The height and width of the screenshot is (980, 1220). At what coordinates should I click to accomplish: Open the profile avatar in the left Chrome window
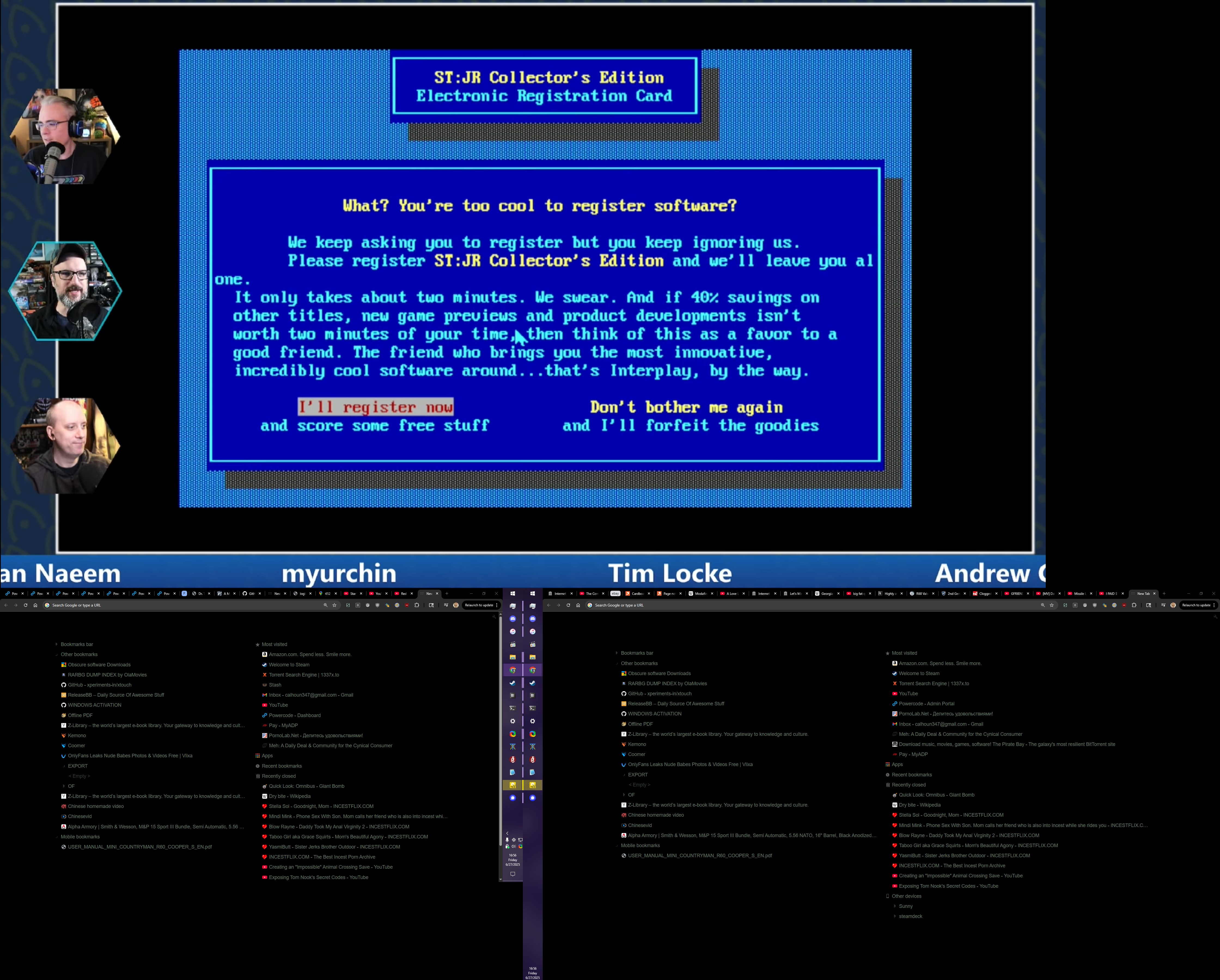(x=456, y=605)
